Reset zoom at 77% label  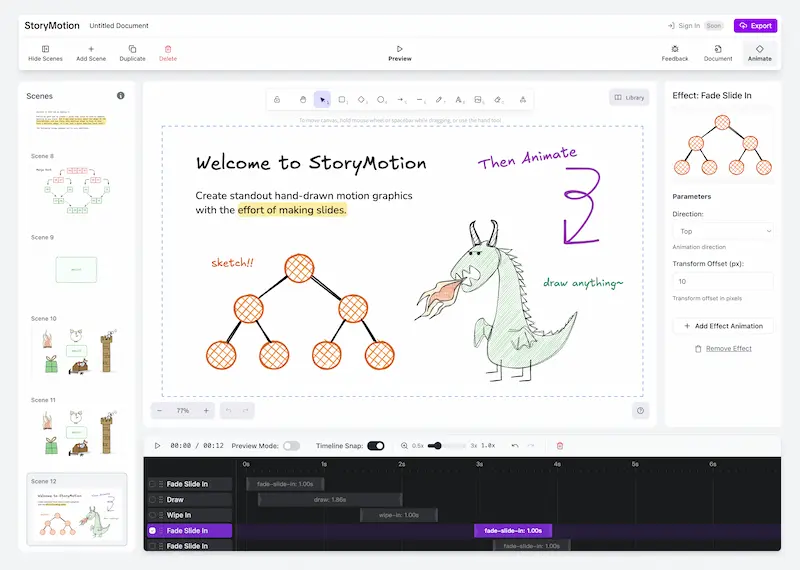click(x=183, y=410)
